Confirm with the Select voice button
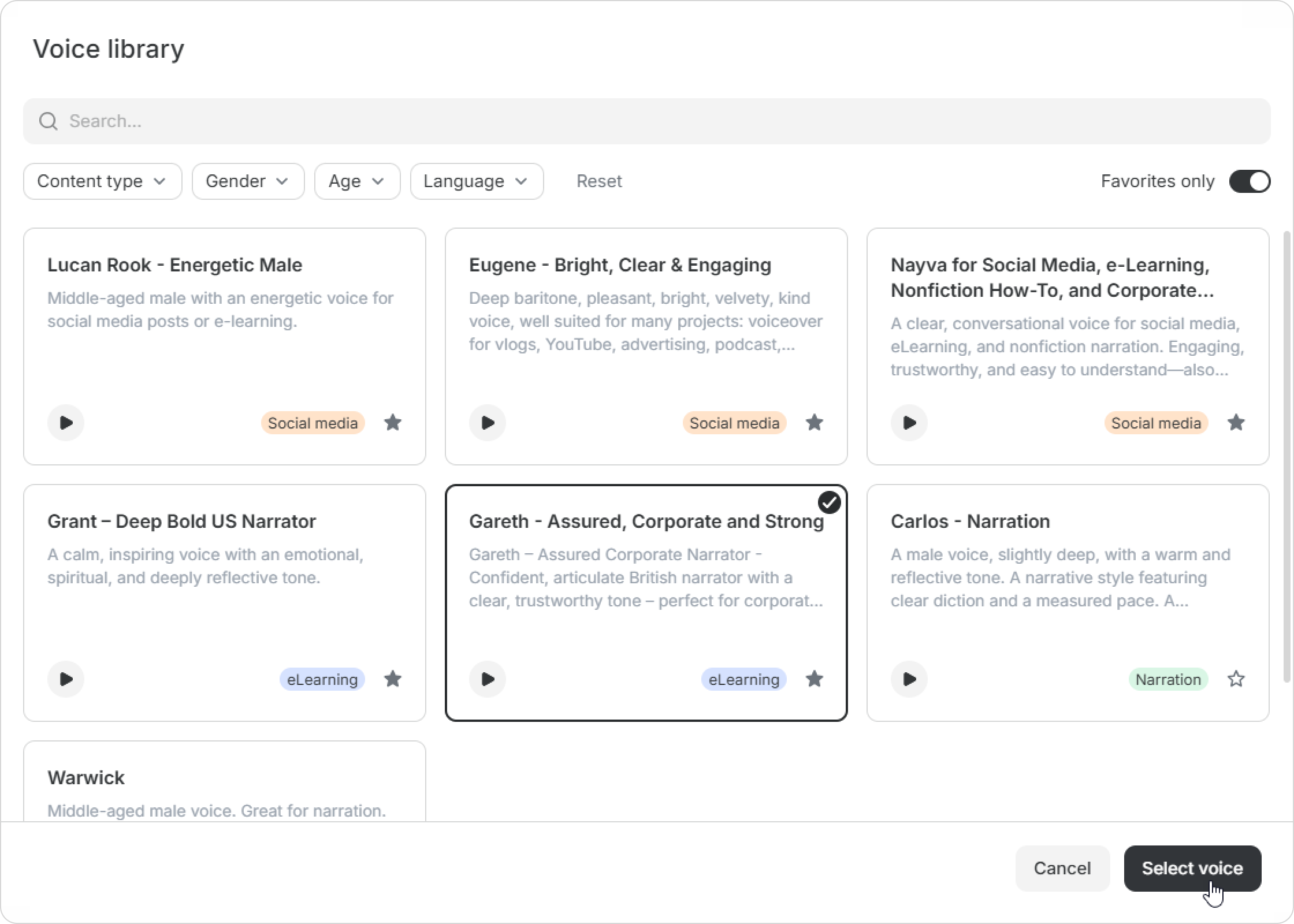The image size is (1294, 924). (1192, 869)
